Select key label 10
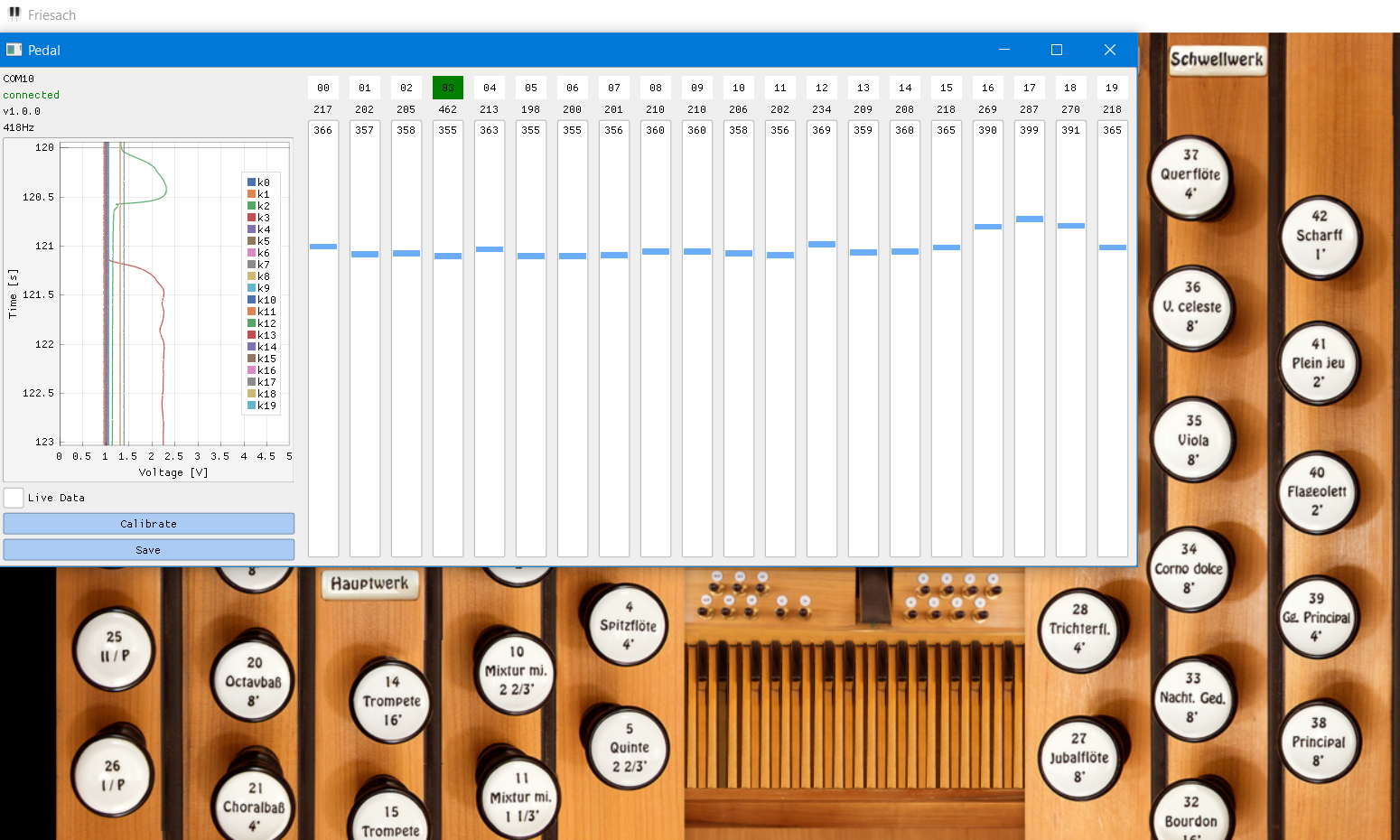 [x=739, y=88]
